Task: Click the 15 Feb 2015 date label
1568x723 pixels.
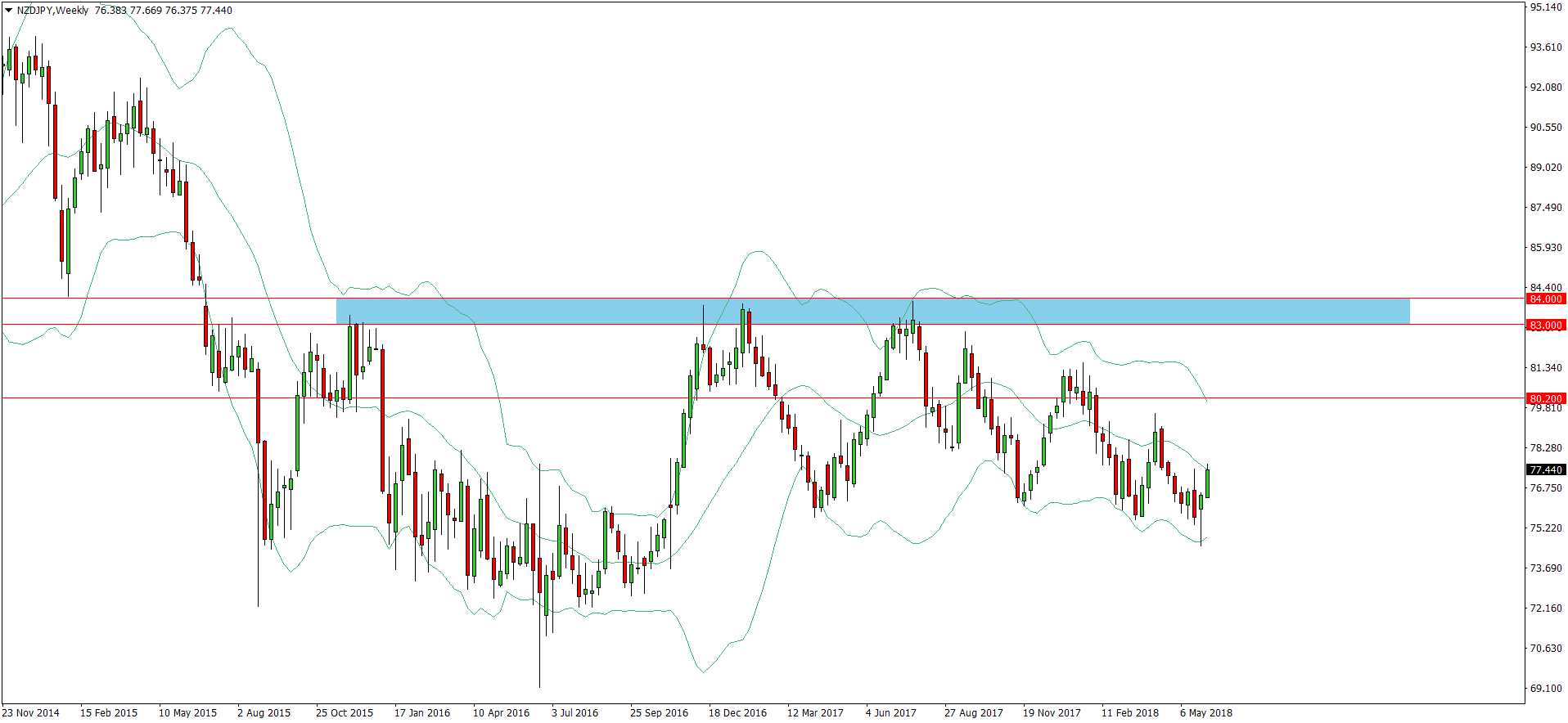Action: [x=109, y=713]
